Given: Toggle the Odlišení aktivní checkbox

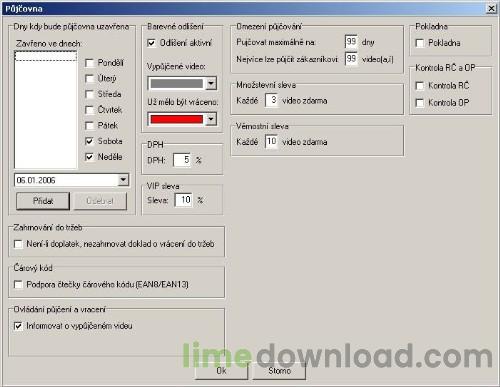Looking at the screenshot, I should tap(151, 43).
